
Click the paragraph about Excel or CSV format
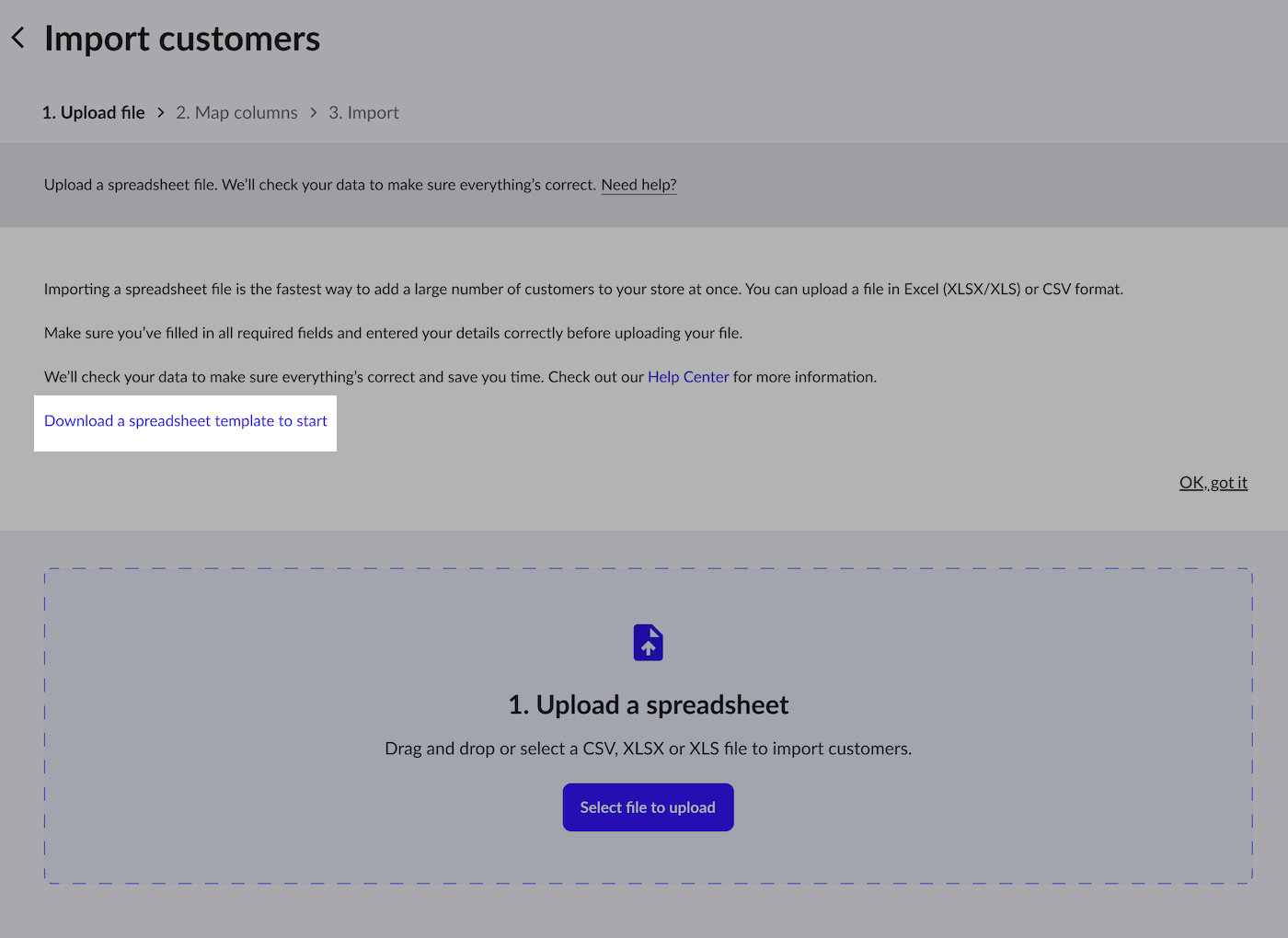(x=583, y=289)
